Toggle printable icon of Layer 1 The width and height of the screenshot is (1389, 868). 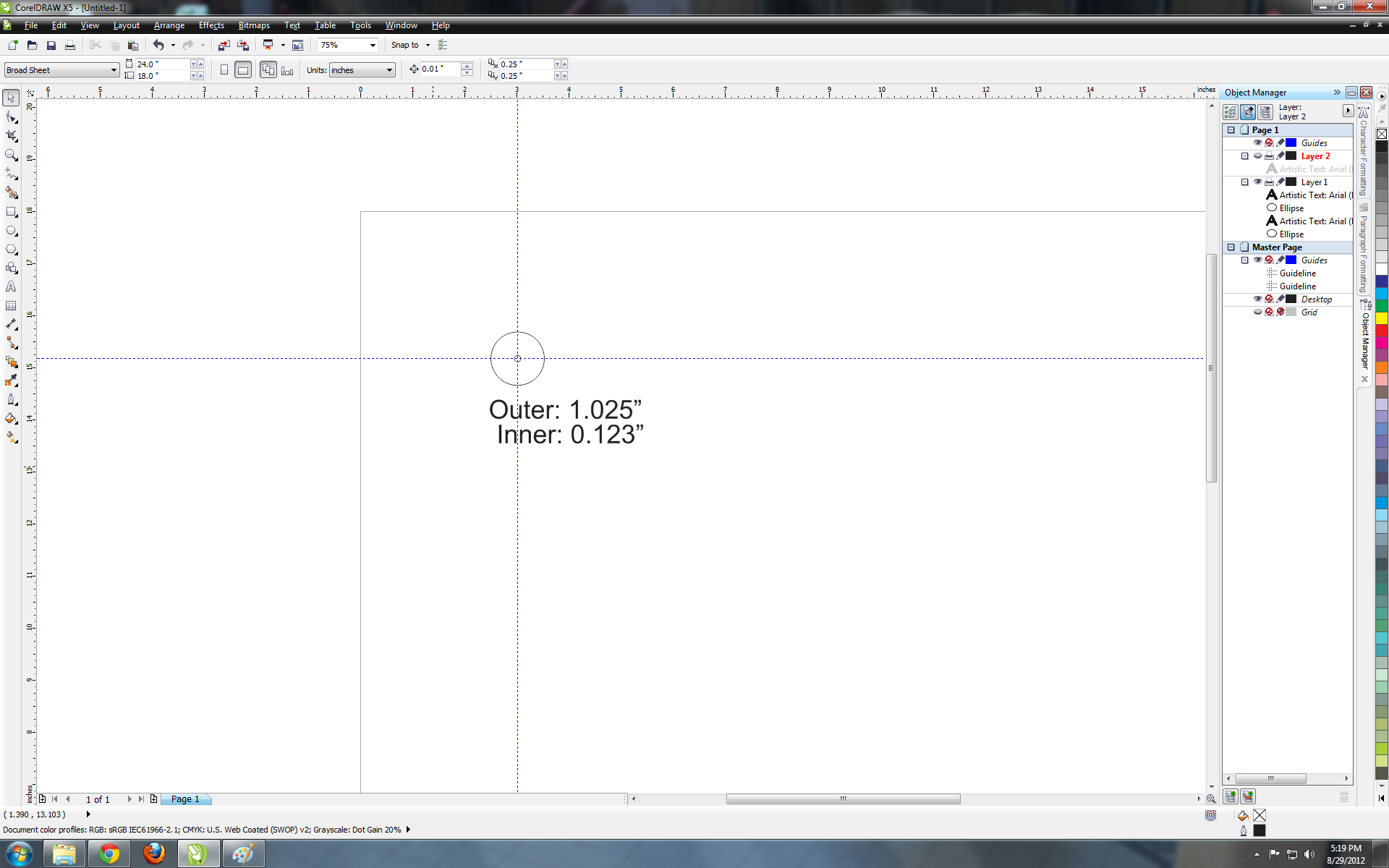point(1269,182)
